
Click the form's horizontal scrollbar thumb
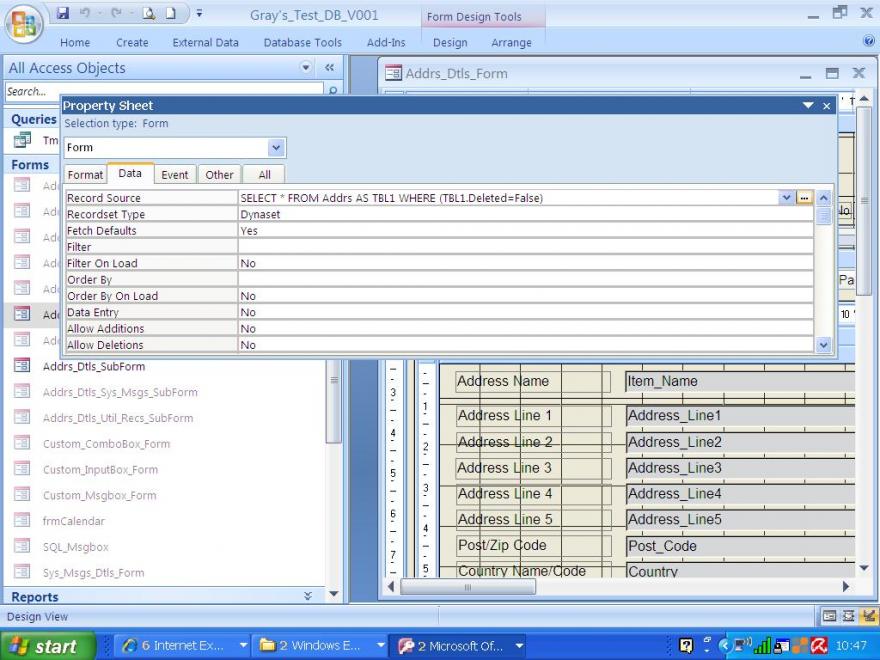pos(468,586)
